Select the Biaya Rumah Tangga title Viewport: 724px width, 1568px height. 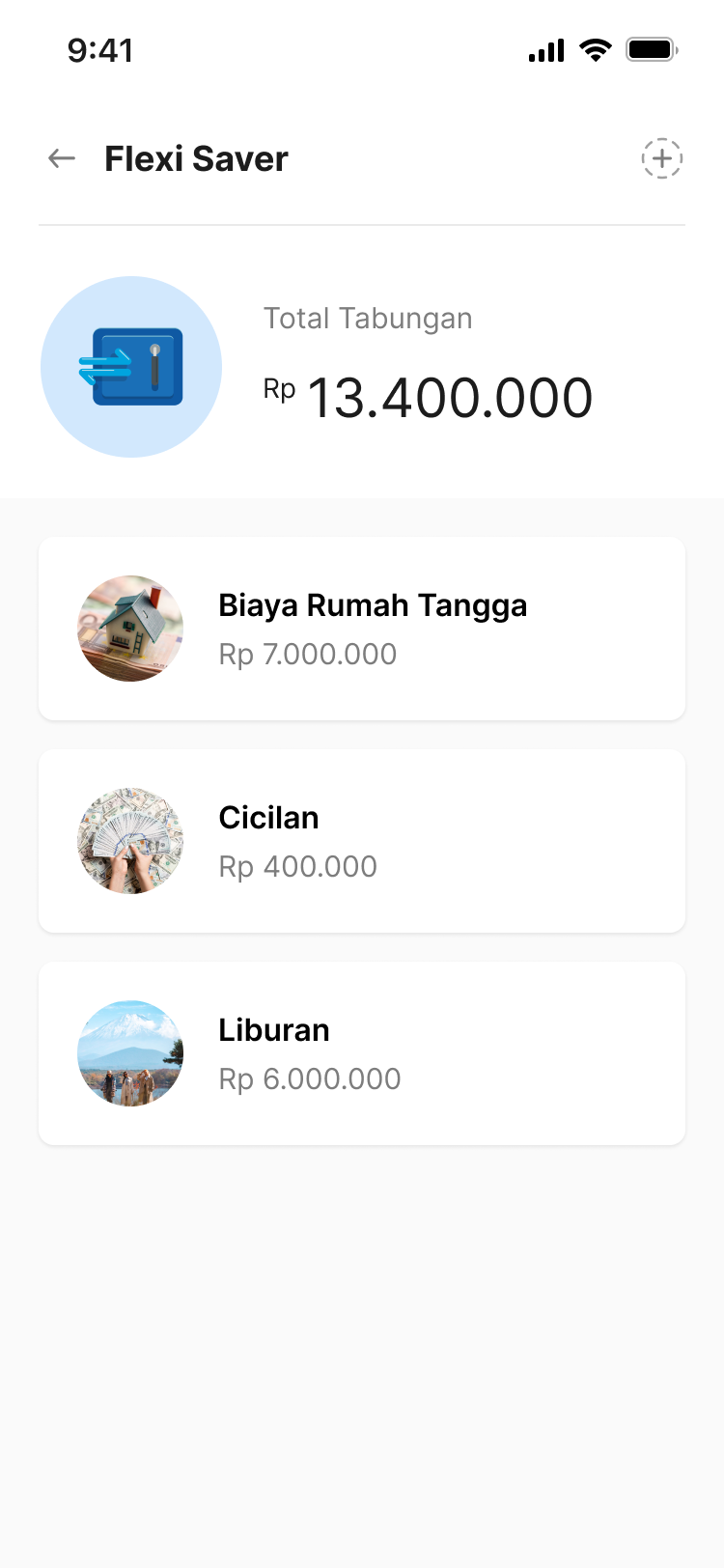click(373, 605)
